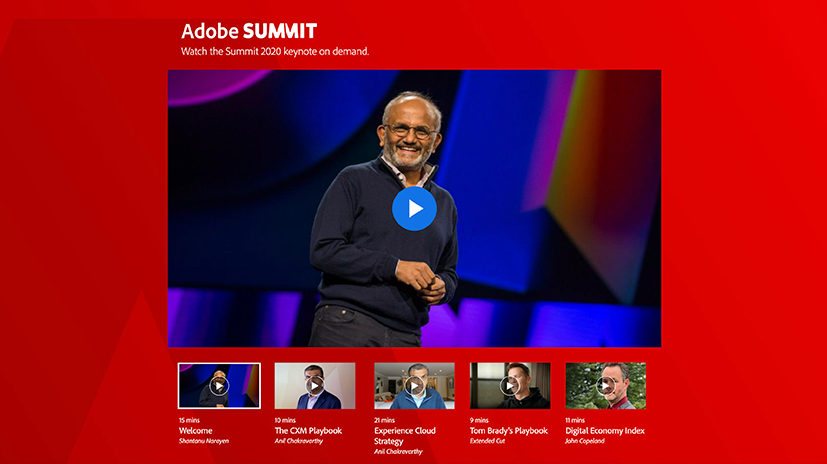
Task: Choose the Tom Brady's Playbook title
Action: [509, 431]
